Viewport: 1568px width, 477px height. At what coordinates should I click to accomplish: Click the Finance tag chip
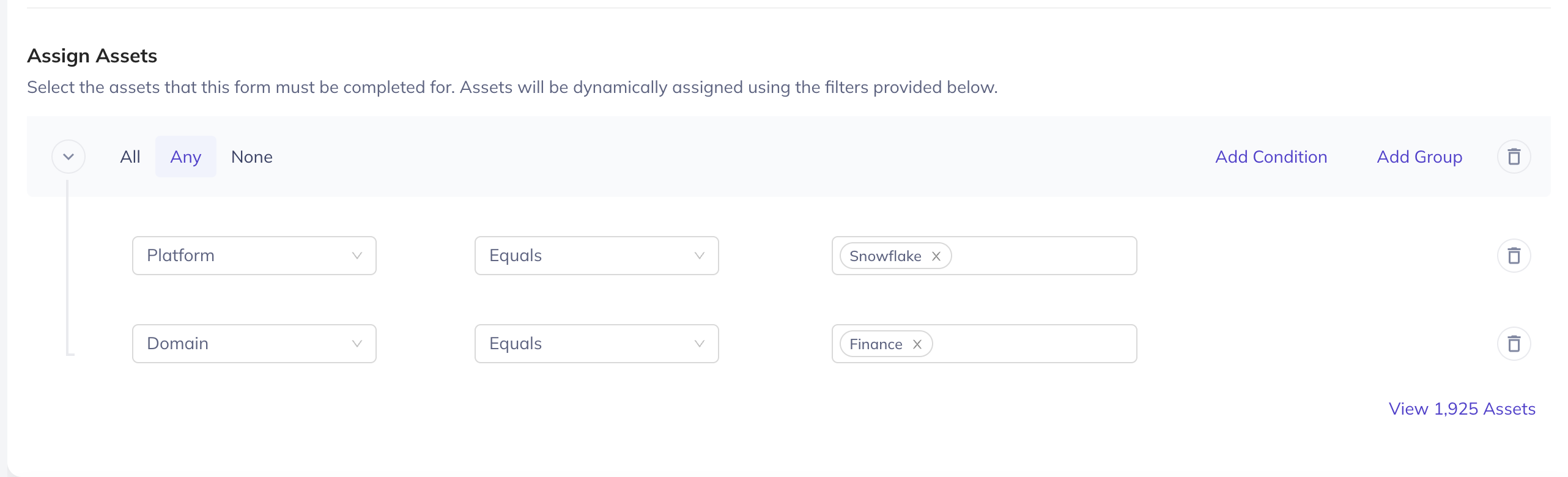click(876, 344)
